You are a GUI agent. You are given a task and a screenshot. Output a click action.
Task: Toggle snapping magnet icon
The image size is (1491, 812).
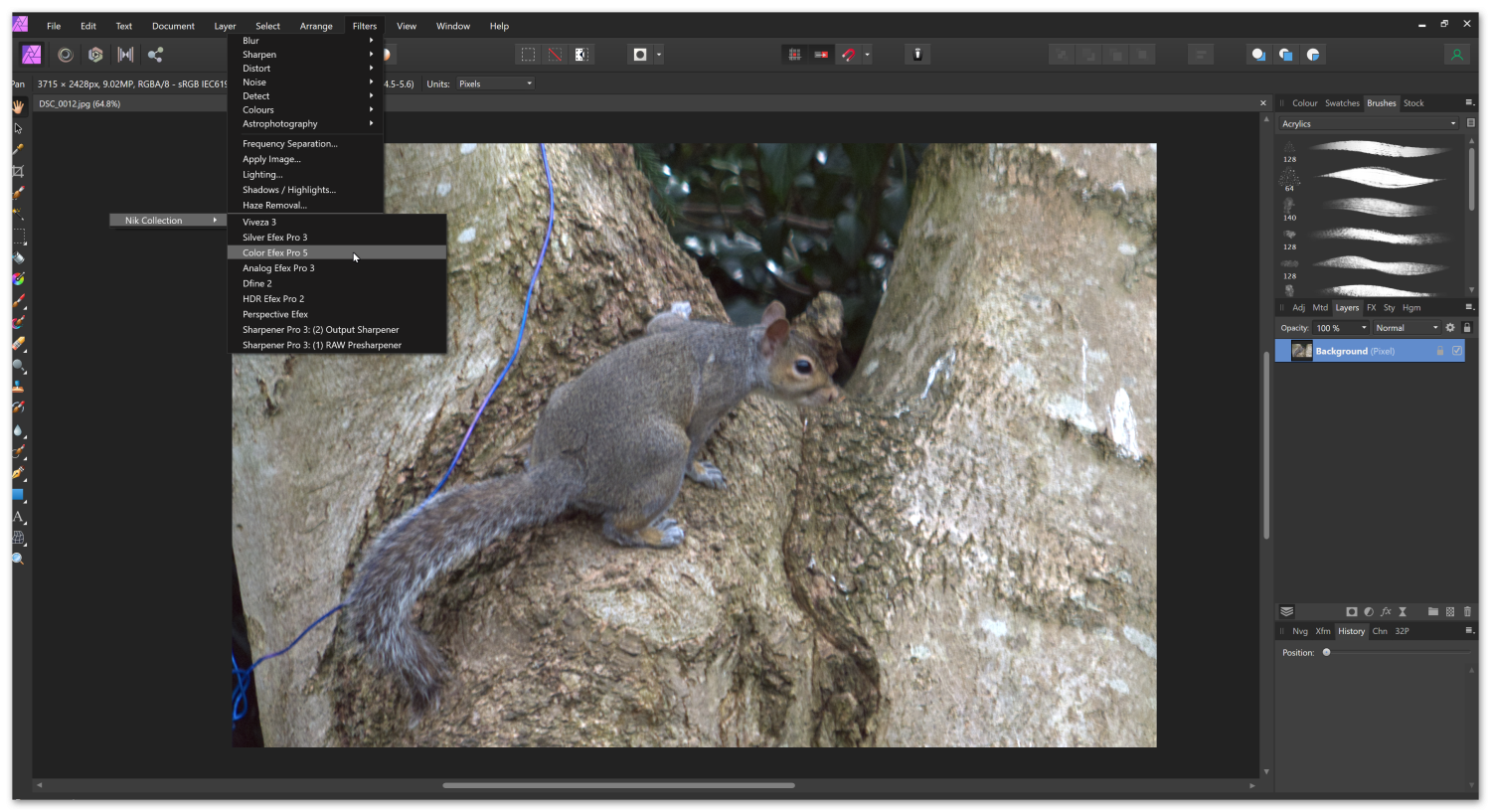[x=848, y=55]
